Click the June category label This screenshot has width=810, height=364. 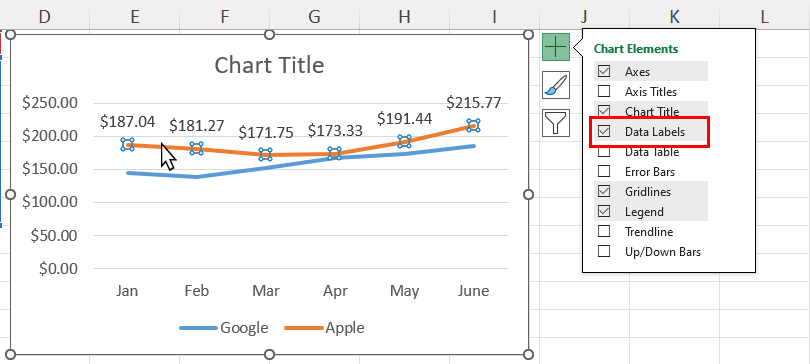tap(473, 291)
